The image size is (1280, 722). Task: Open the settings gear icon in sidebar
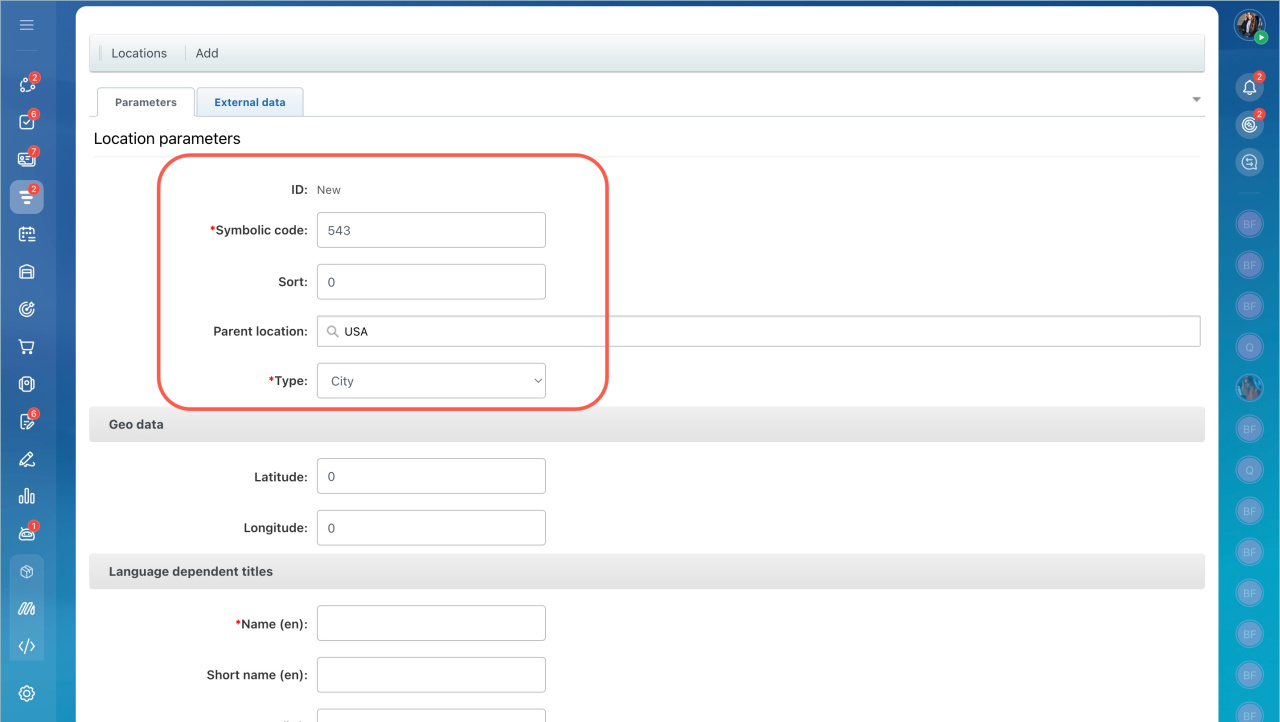[x=27, y=693]
